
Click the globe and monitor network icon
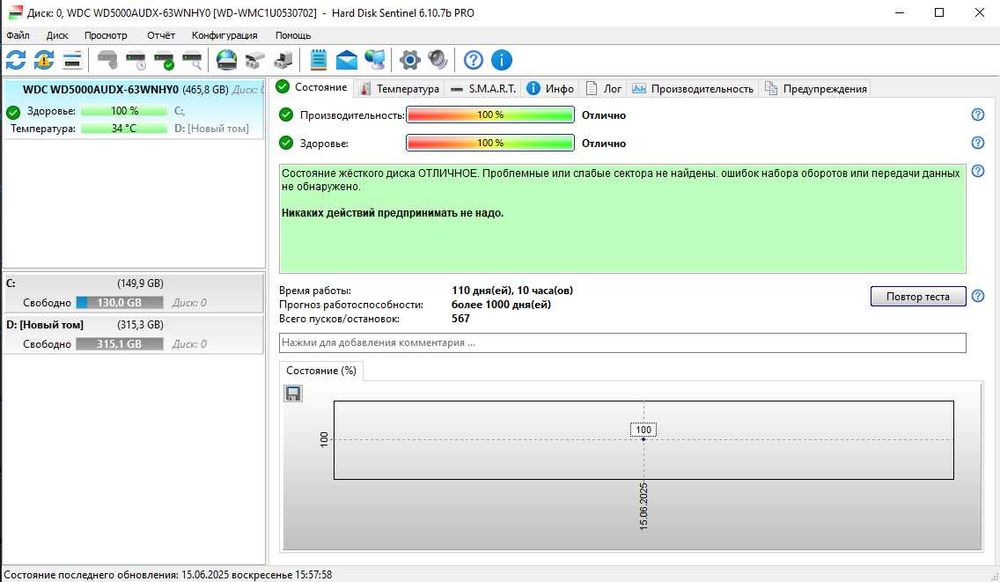pos(374,60)
